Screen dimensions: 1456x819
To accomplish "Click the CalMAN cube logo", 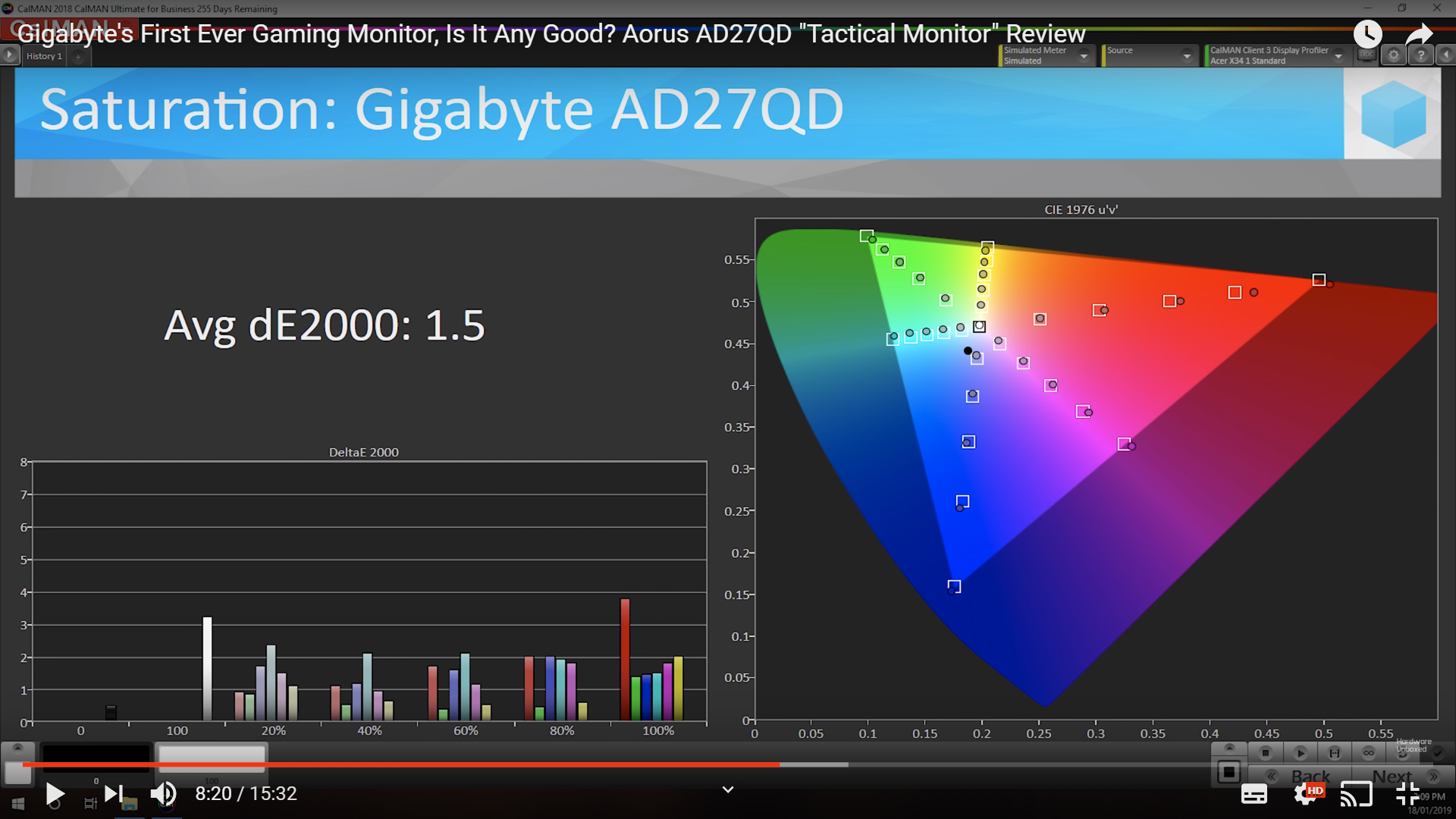I will click(1392, 114).
